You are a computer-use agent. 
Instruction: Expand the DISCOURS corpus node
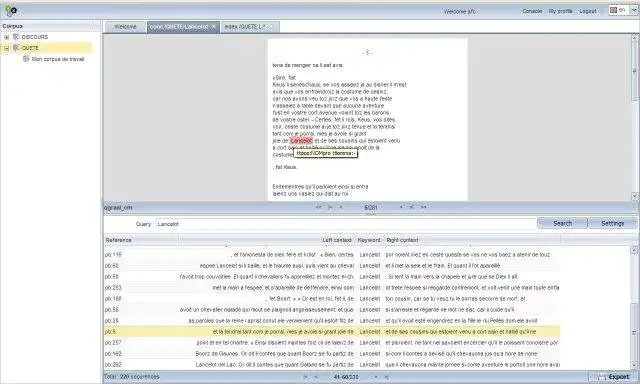(x=7, y=37)
